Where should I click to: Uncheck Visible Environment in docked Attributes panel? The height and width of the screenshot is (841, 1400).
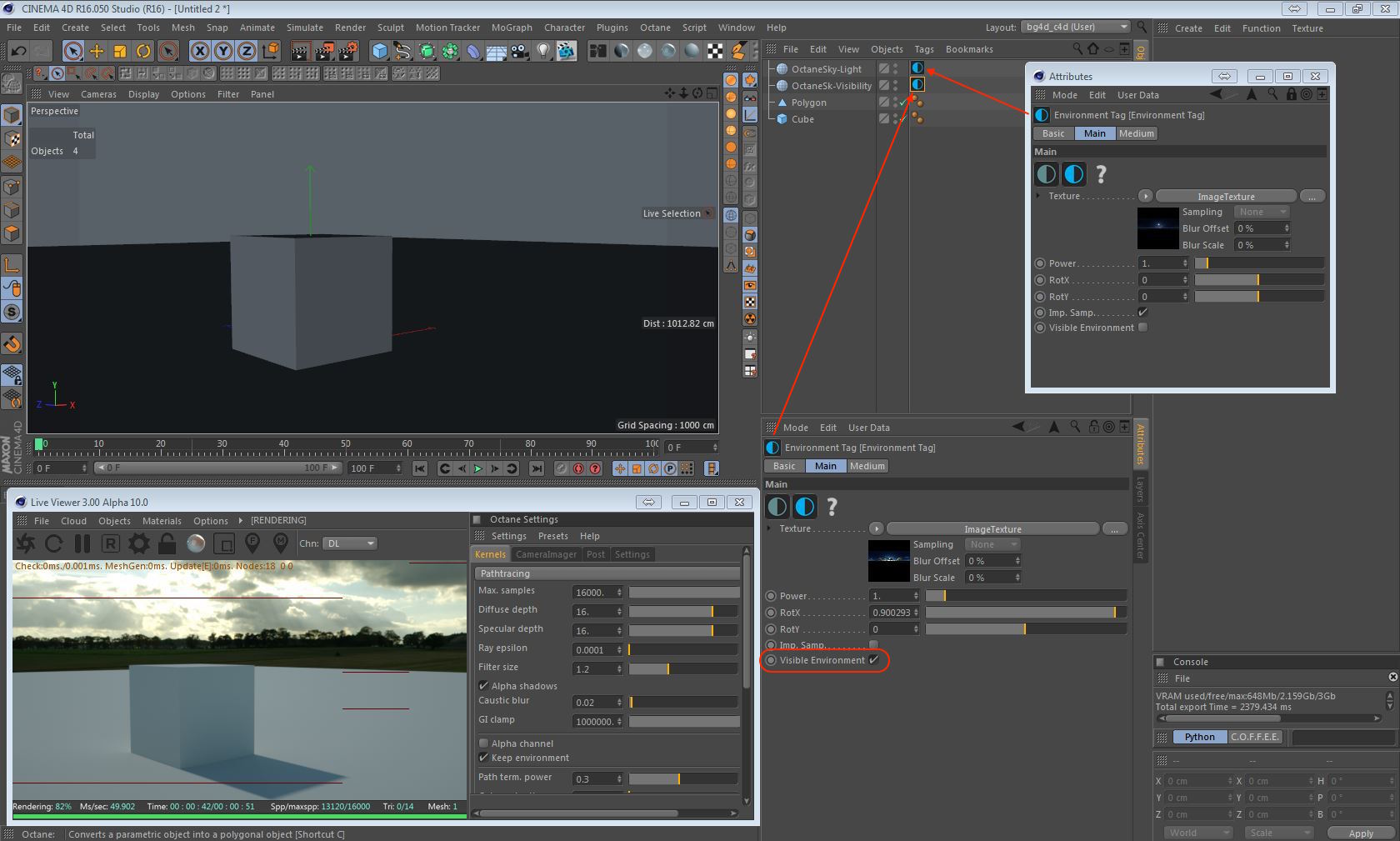tap(873, 660)
